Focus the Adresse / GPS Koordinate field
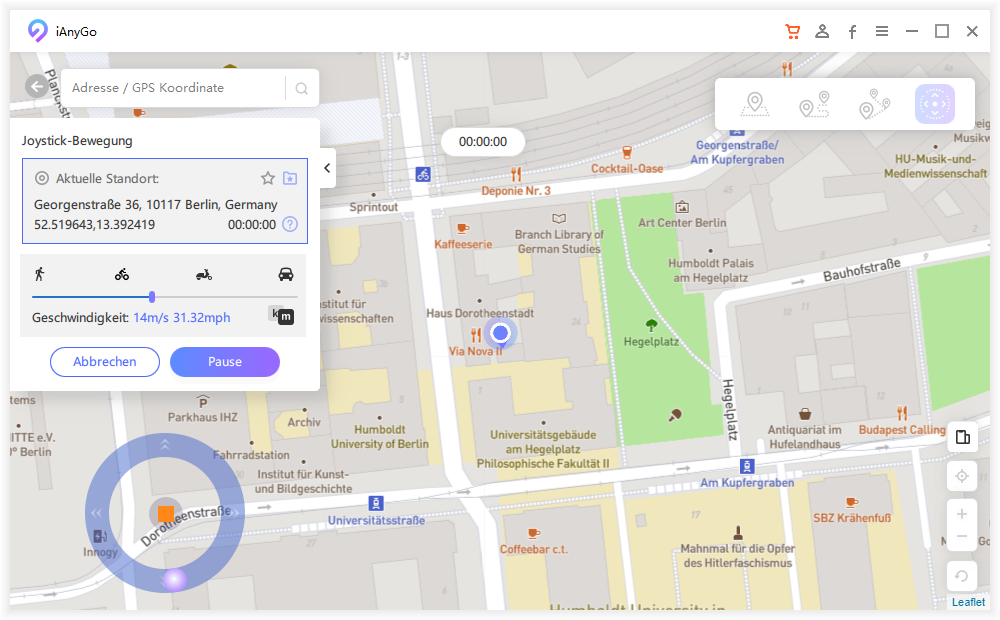This screenshot has height=620, width=1000. point(172,88)
